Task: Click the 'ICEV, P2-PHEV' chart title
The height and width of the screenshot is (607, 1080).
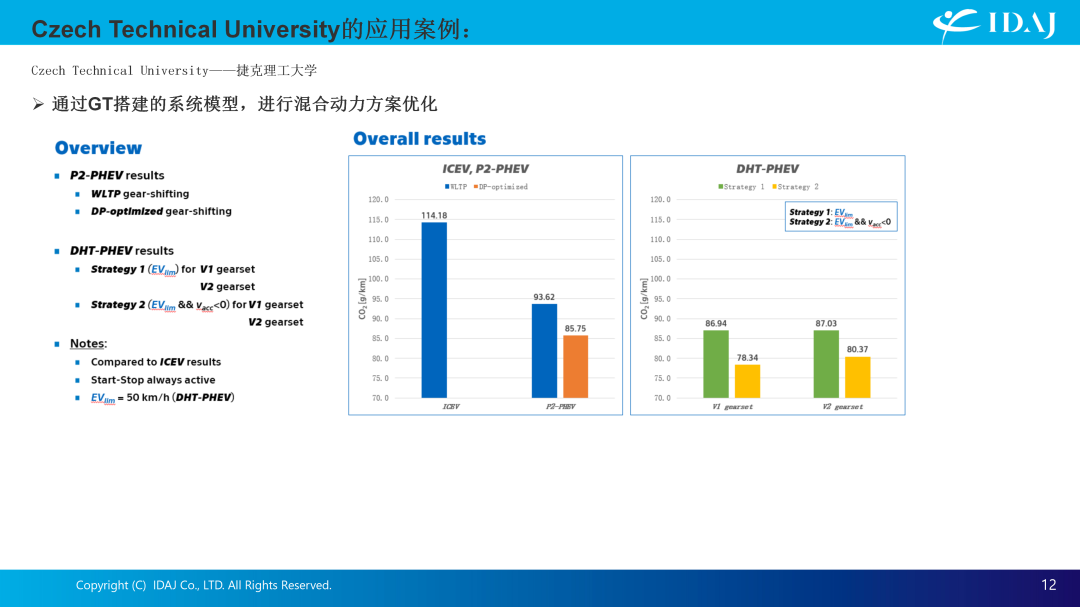Action: (486, 169)
